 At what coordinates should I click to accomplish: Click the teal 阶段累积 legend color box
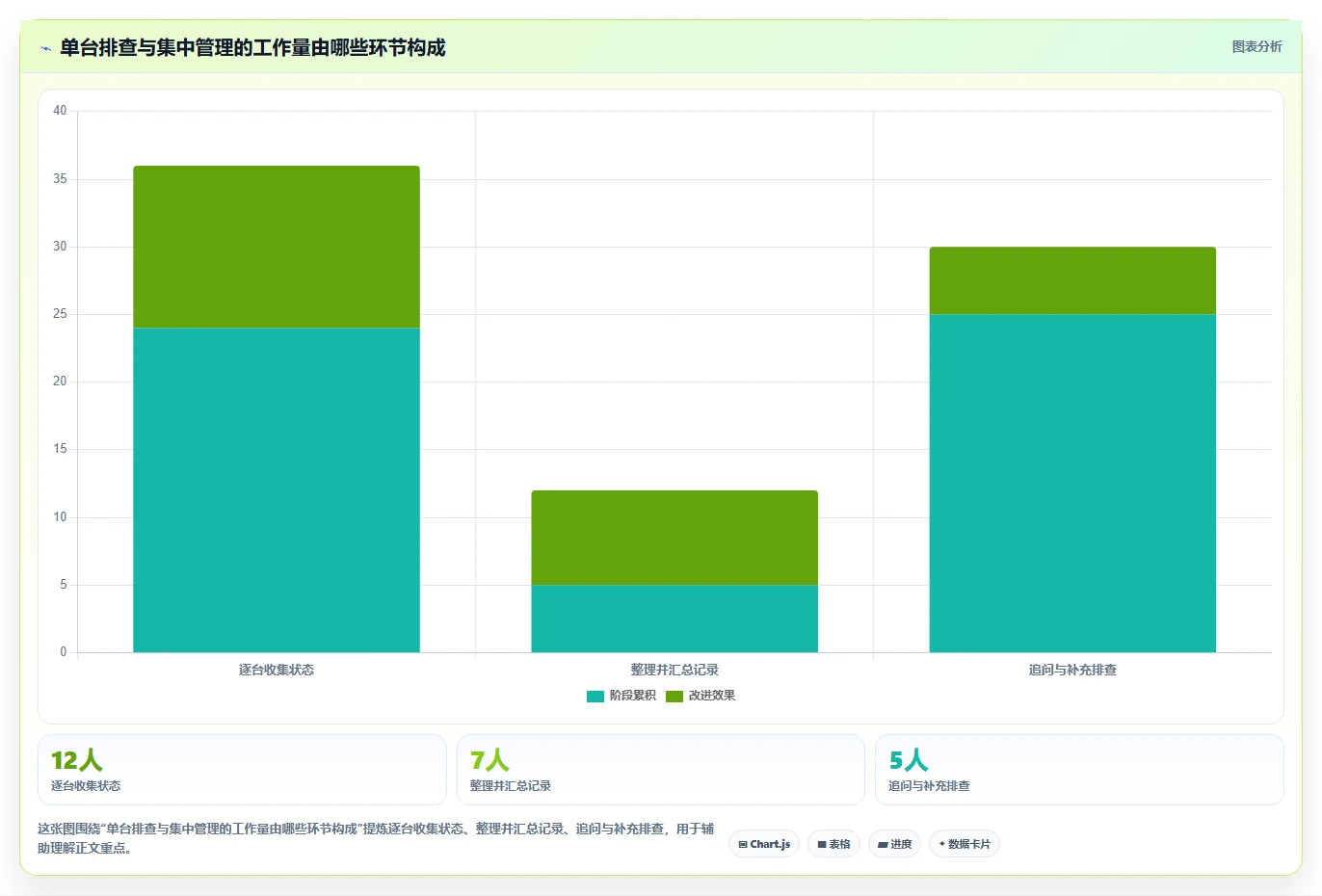click(595, 697)
